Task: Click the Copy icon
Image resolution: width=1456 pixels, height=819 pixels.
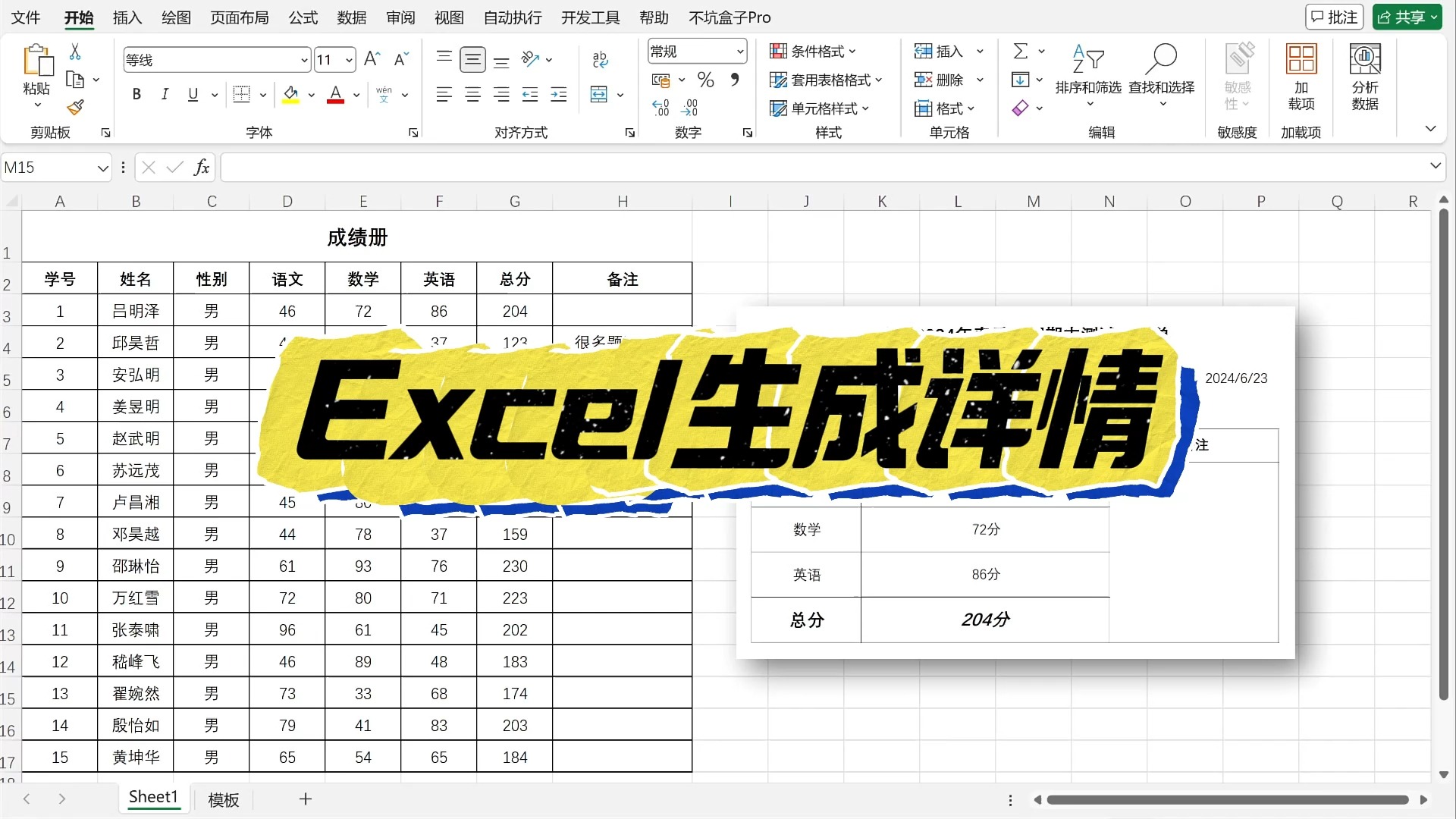Action: [75, 79]
